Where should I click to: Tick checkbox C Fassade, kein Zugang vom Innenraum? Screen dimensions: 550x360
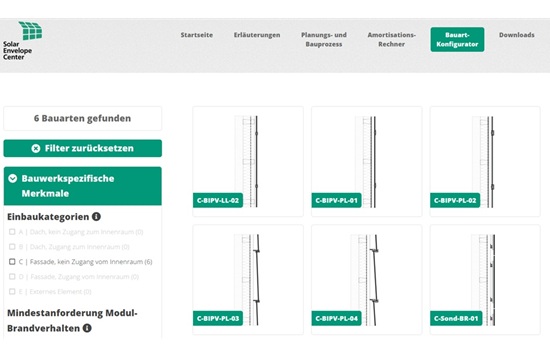point(12,261)
